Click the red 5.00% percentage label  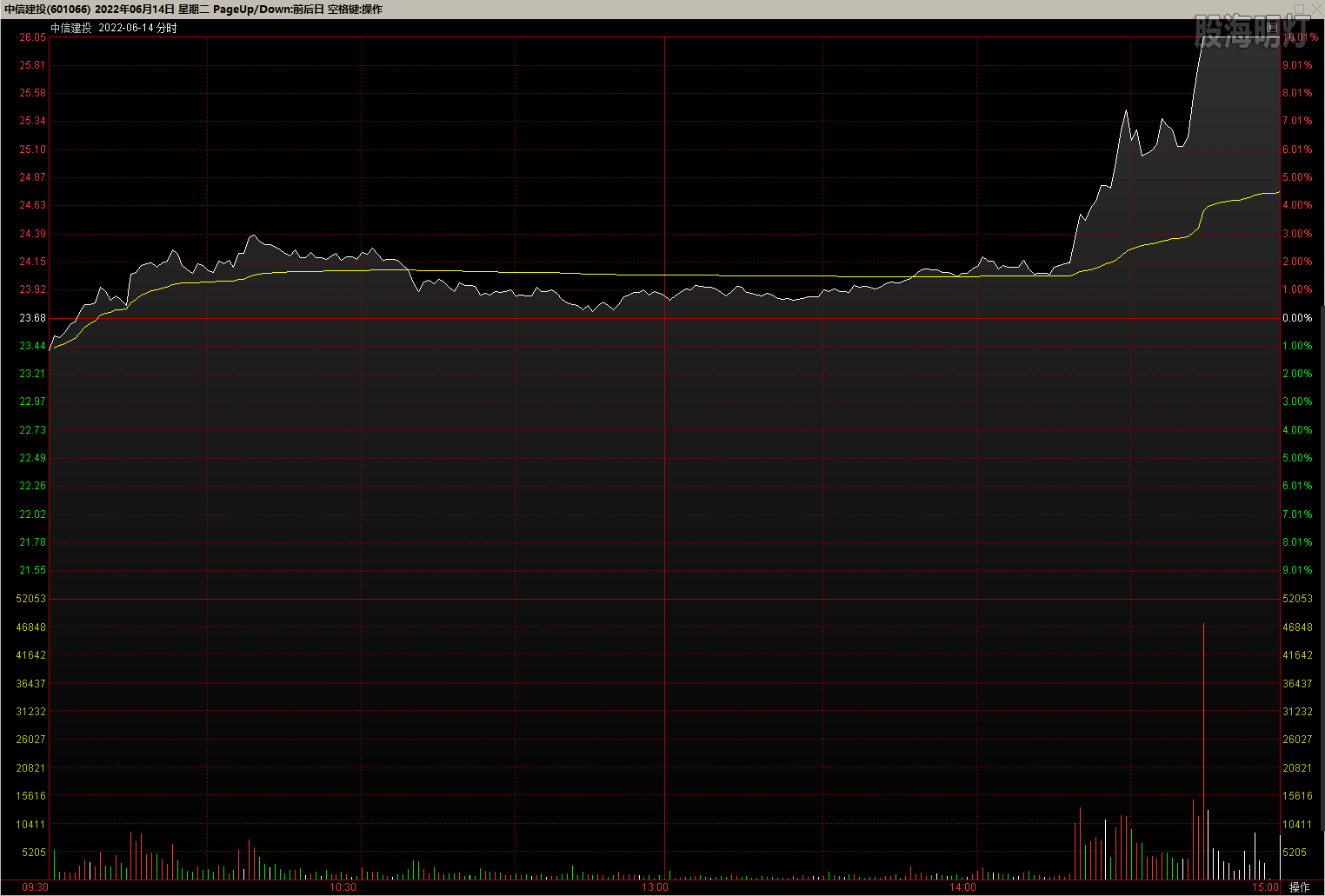(1297, 177)
